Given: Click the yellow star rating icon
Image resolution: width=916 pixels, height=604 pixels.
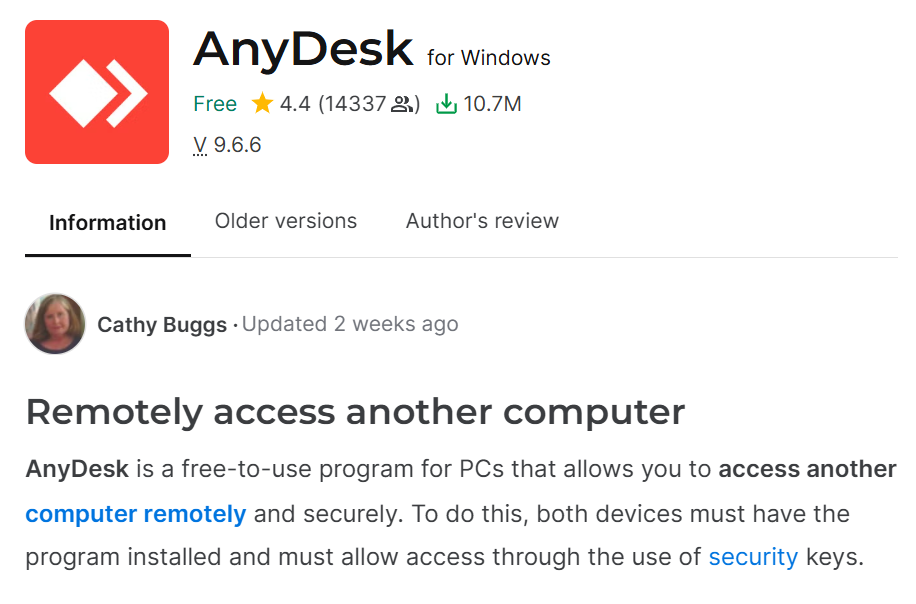Looking at the screenshot, I should (262, 104).
